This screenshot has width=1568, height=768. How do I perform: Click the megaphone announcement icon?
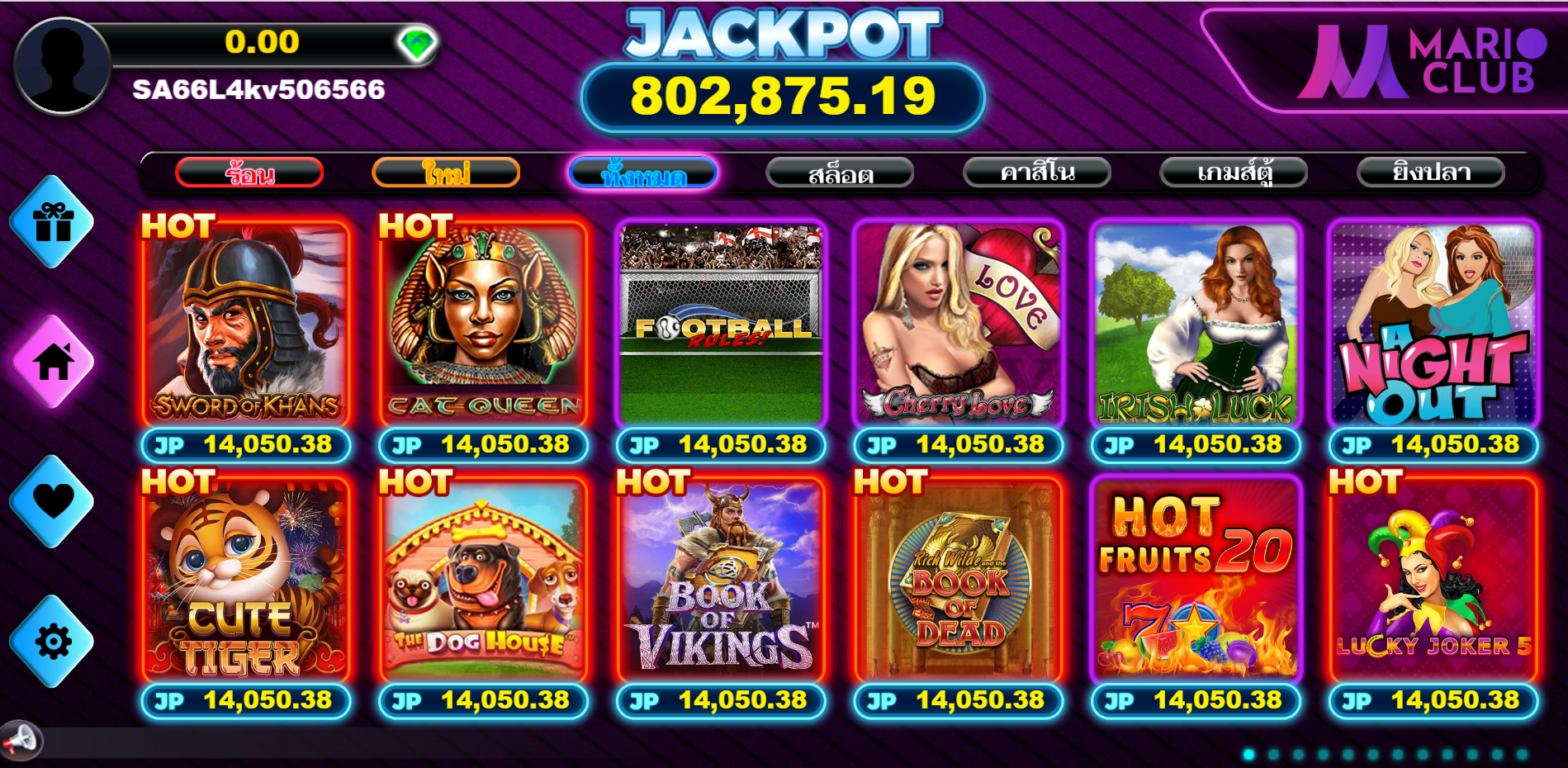coord(20,740)
